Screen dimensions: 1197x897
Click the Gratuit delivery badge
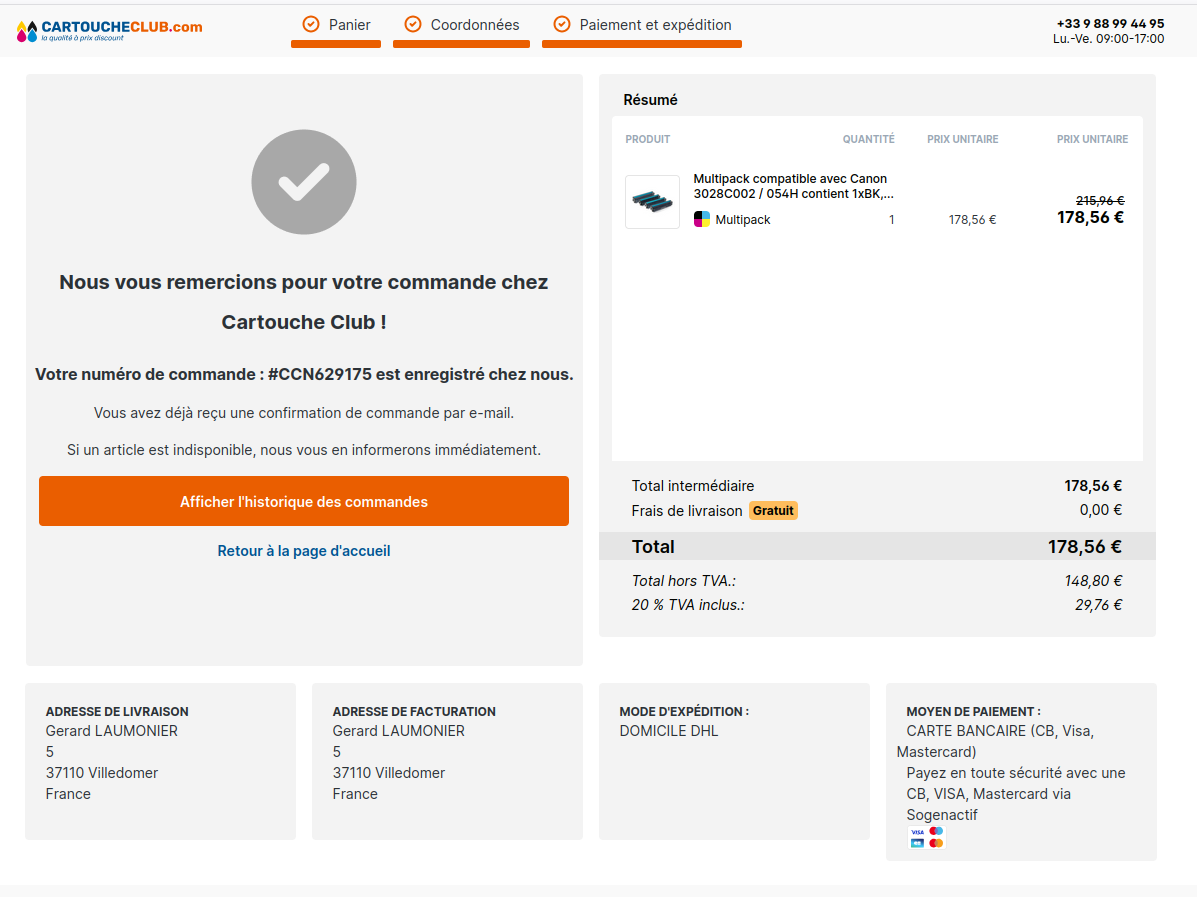pos(773,510)
